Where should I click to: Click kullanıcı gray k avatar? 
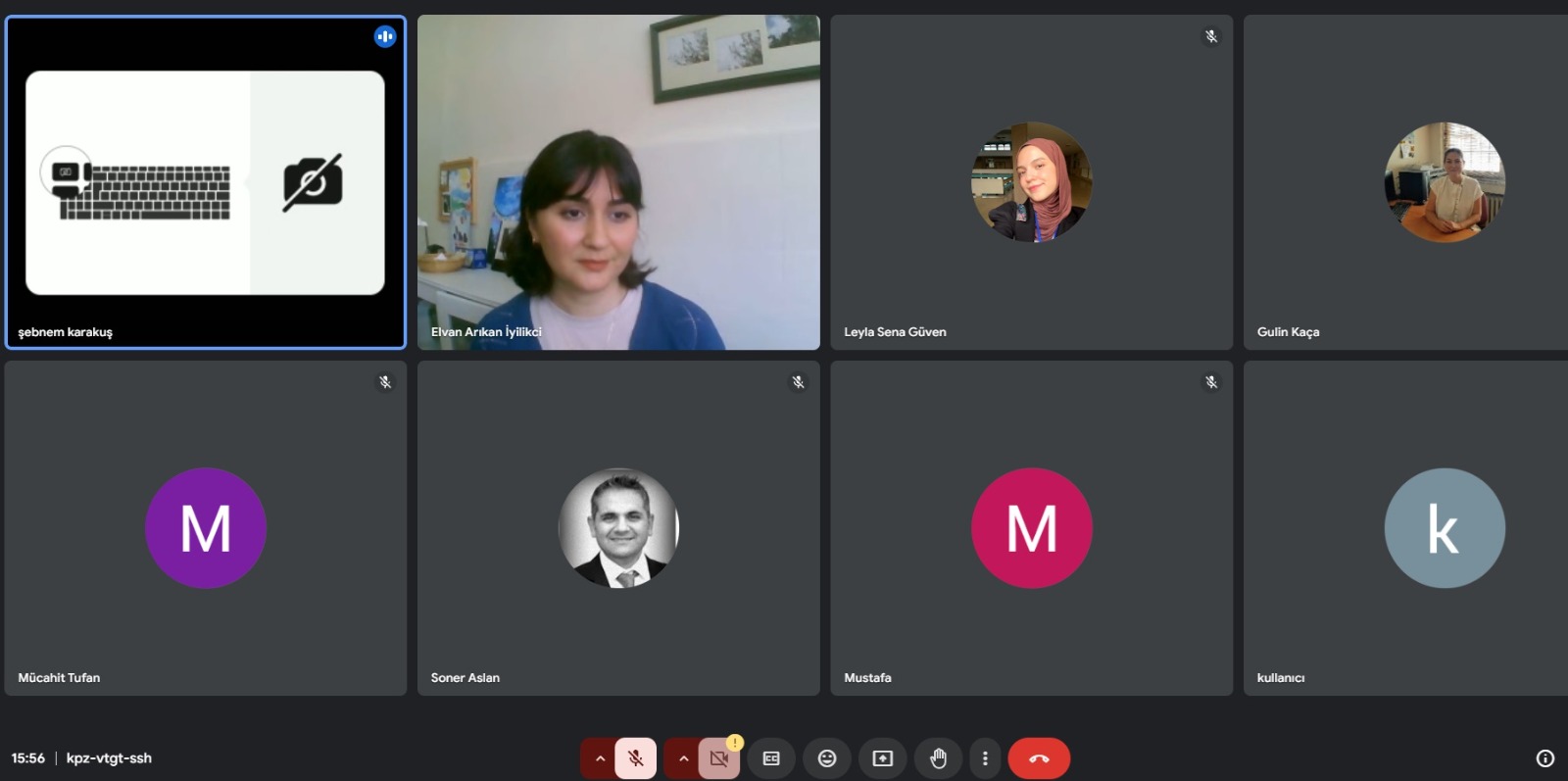pos(1445,528)
